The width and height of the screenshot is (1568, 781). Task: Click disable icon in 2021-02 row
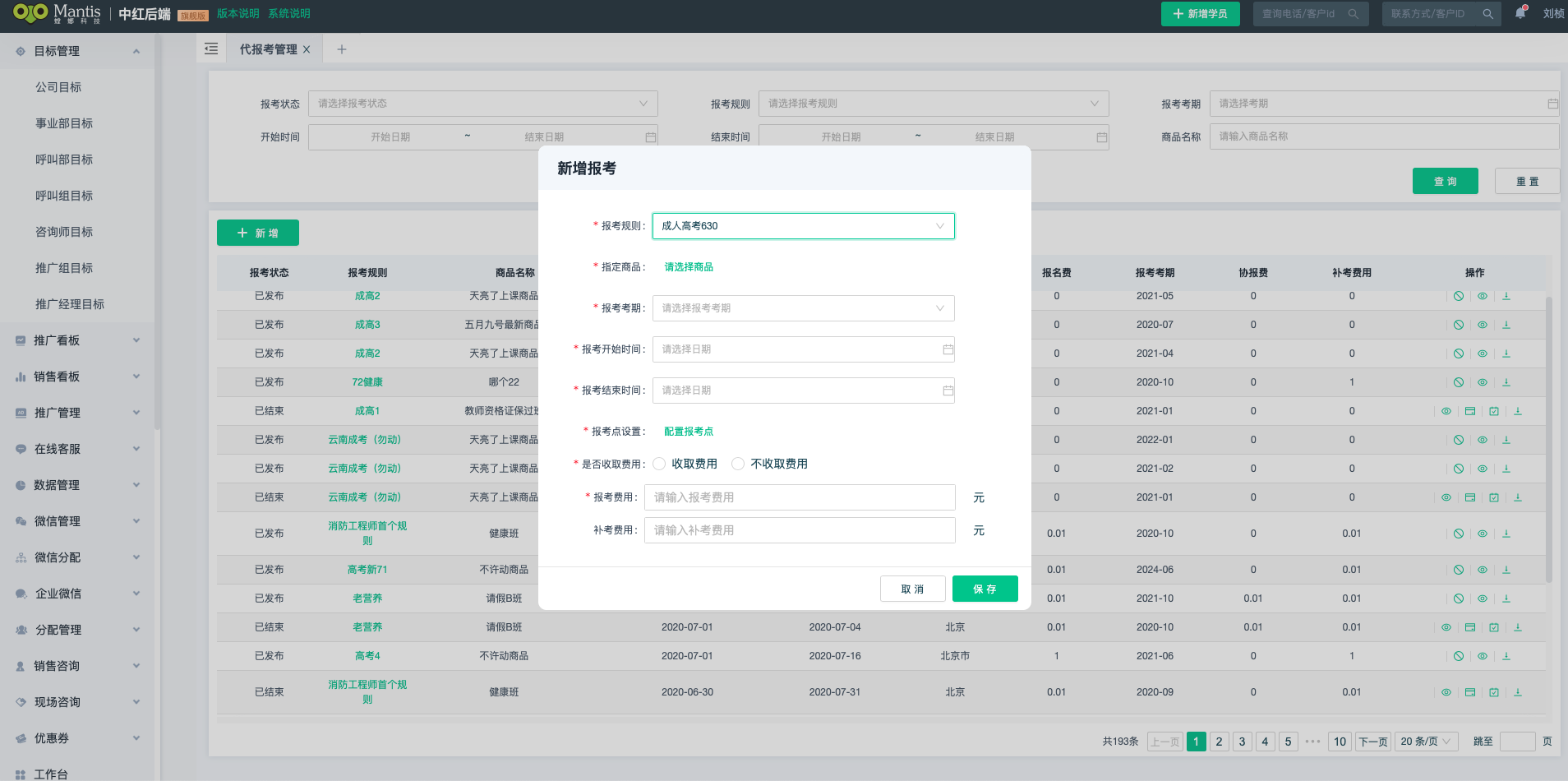[1459, 469]
